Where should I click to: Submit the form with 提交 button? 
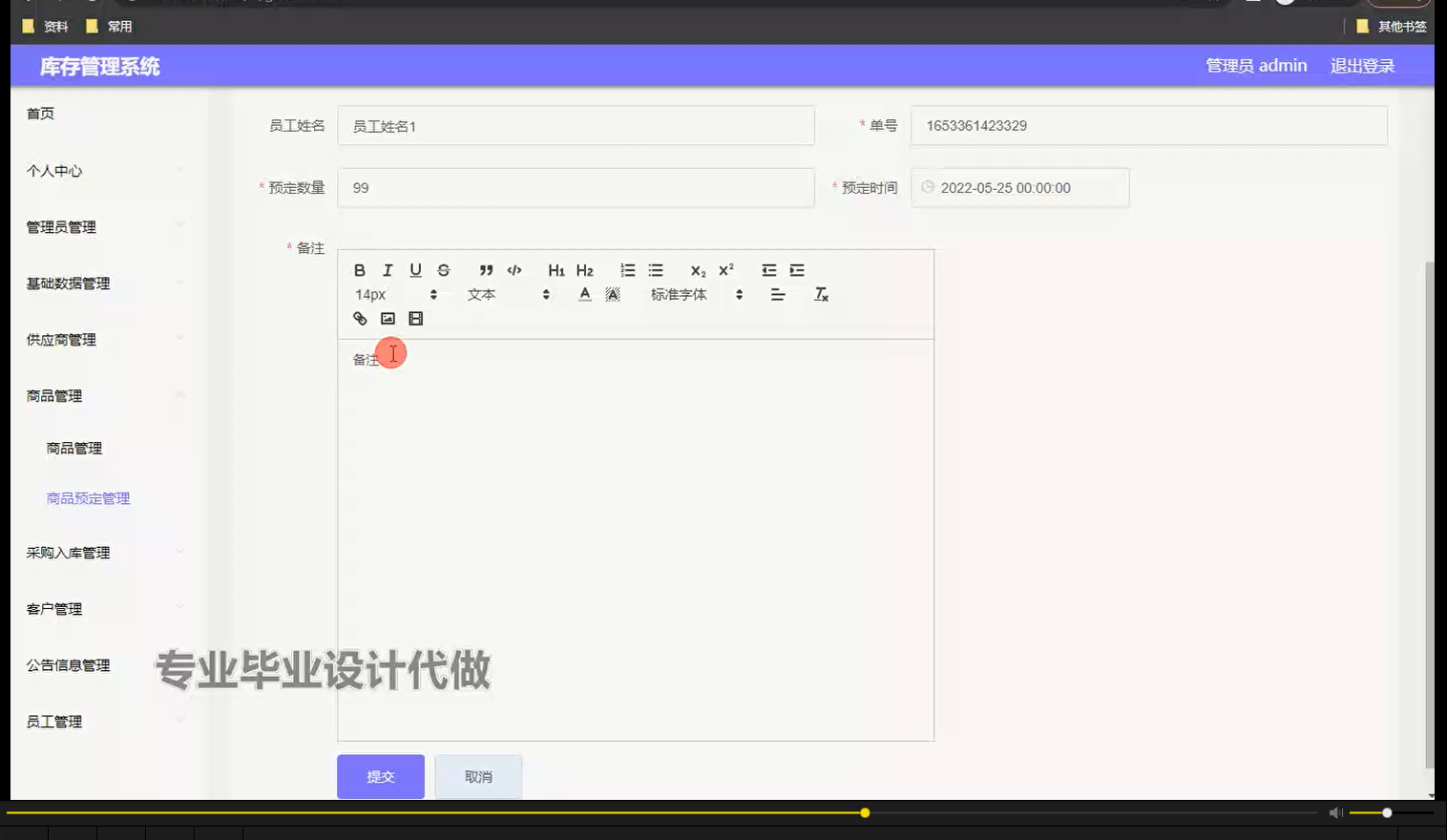coord(380,776)
